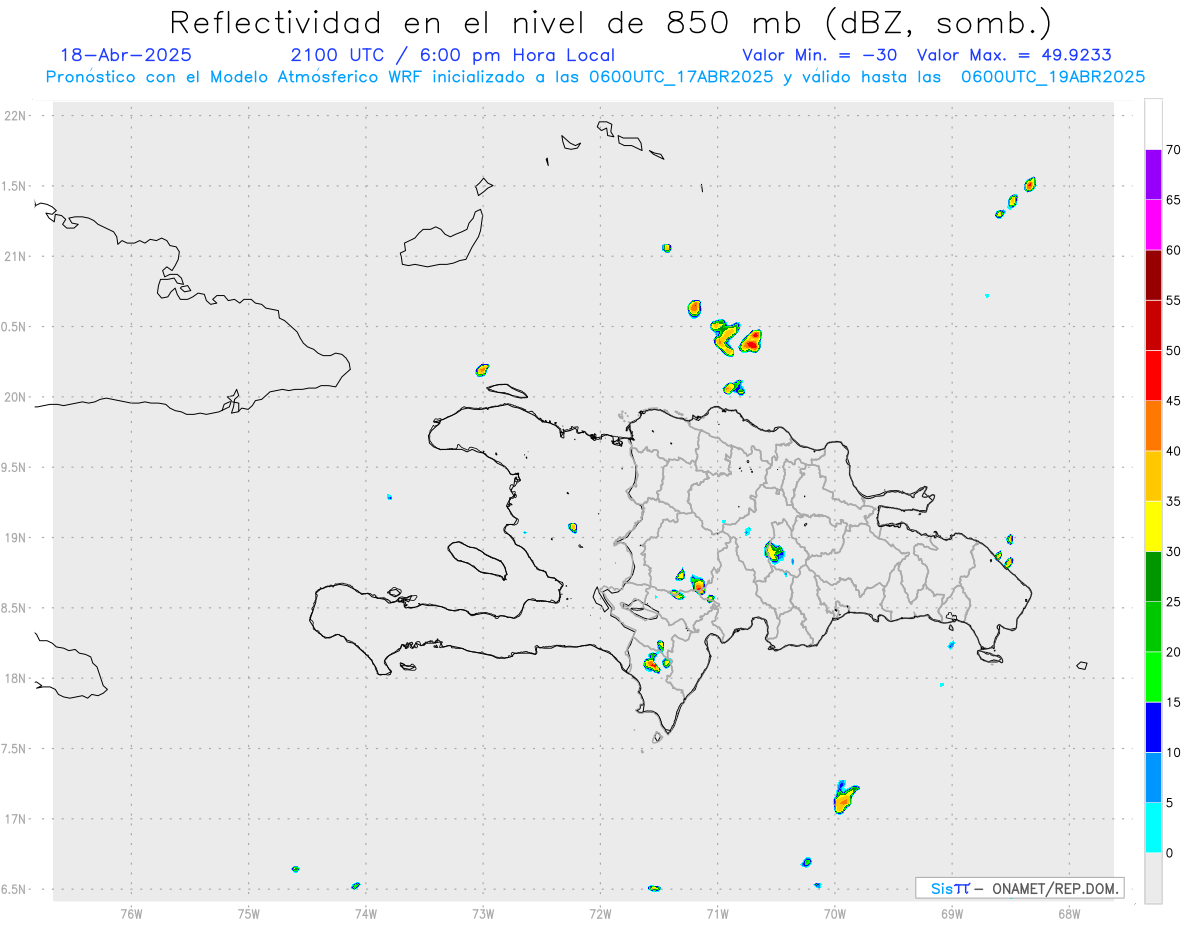Image resolution: width=1200 pixels, height=927 pixels.
Task: Click the '20N' latitude label
Action: 15,397
